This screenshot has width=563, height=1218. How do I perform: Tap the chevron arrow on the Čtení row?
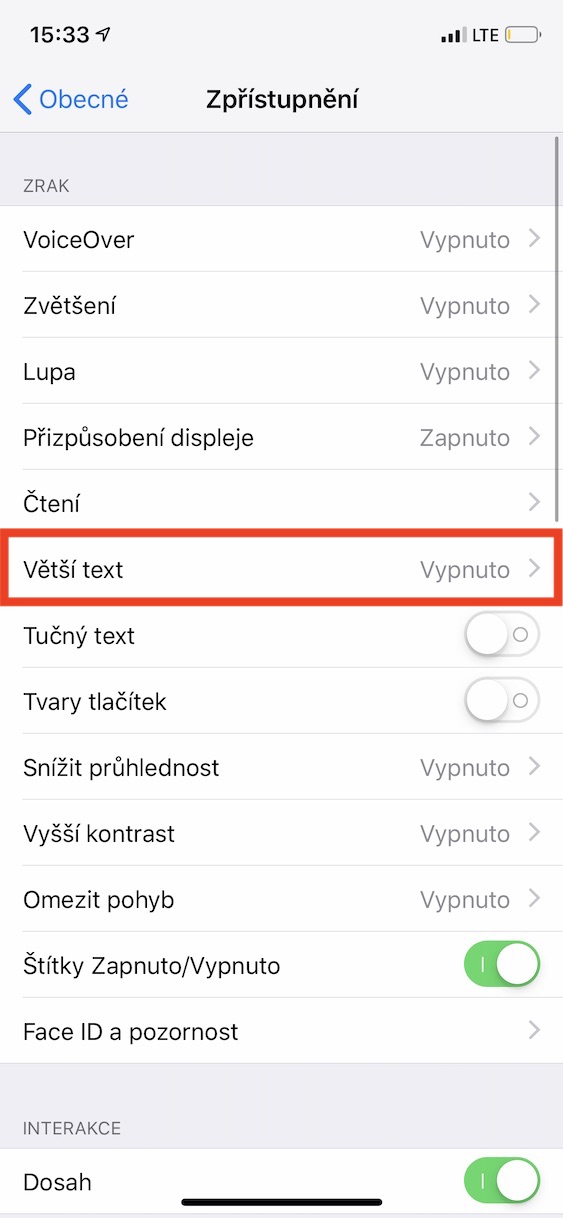(534, 503)
